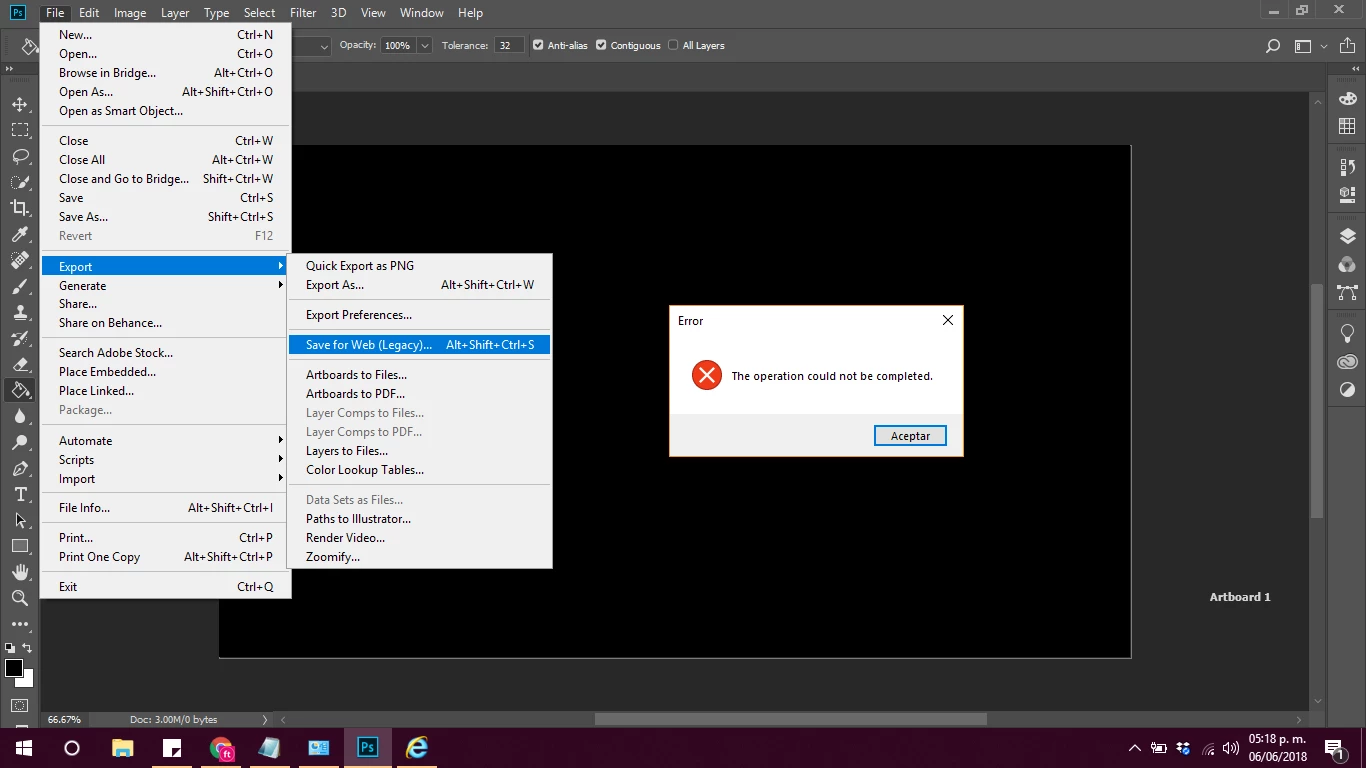Select the Rectangular Marquee tool
Screen dimensions: 1366x768
pos(19,130)
